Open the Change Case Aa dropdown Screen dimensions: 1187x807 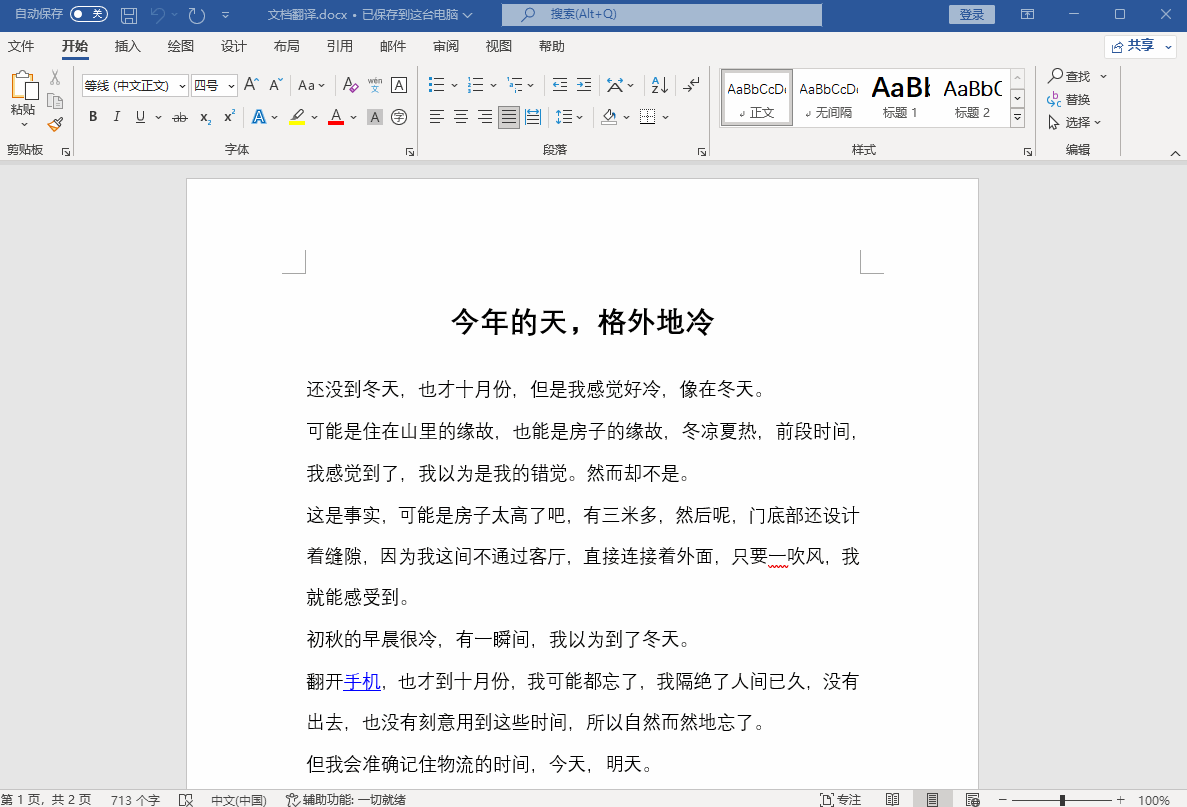[x=311, y=85]
